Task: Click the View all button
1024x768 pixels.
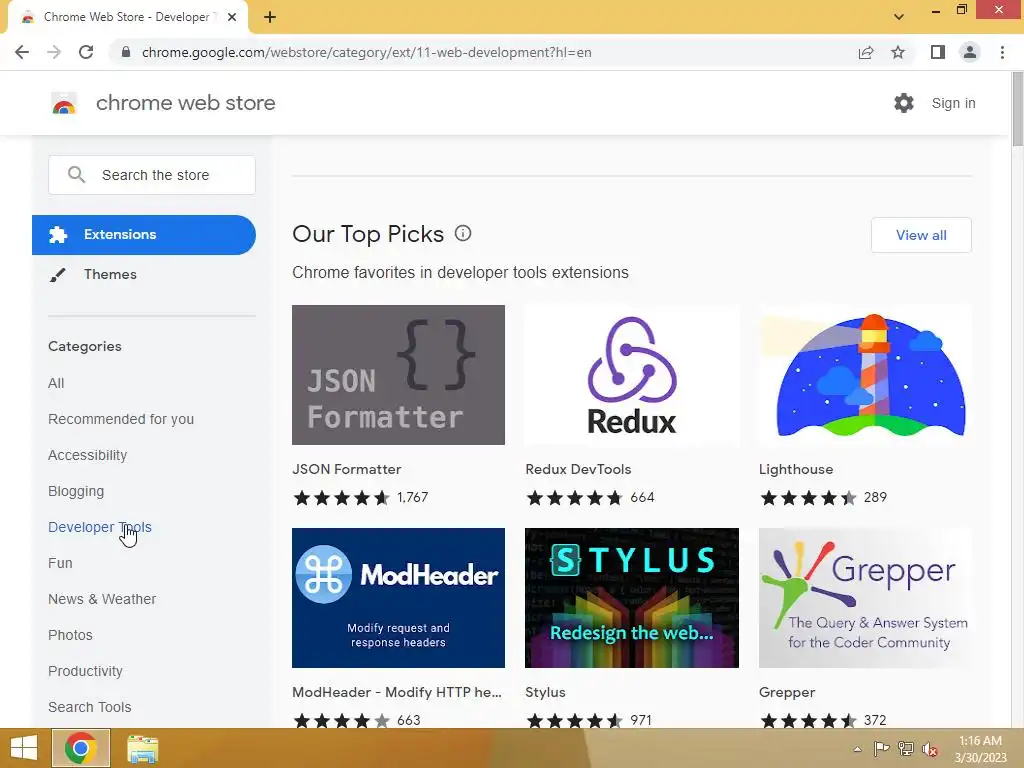Action: 921,235
